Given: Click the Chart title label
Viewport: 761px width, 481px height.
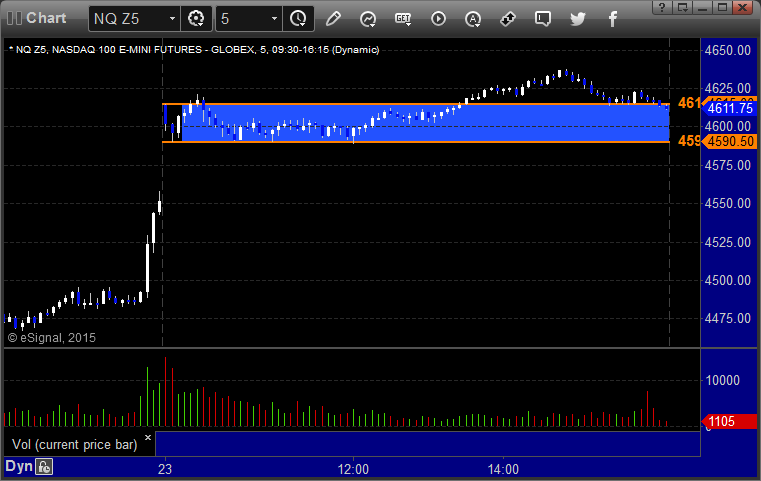Looking at the screenshot, I should 46,18.
